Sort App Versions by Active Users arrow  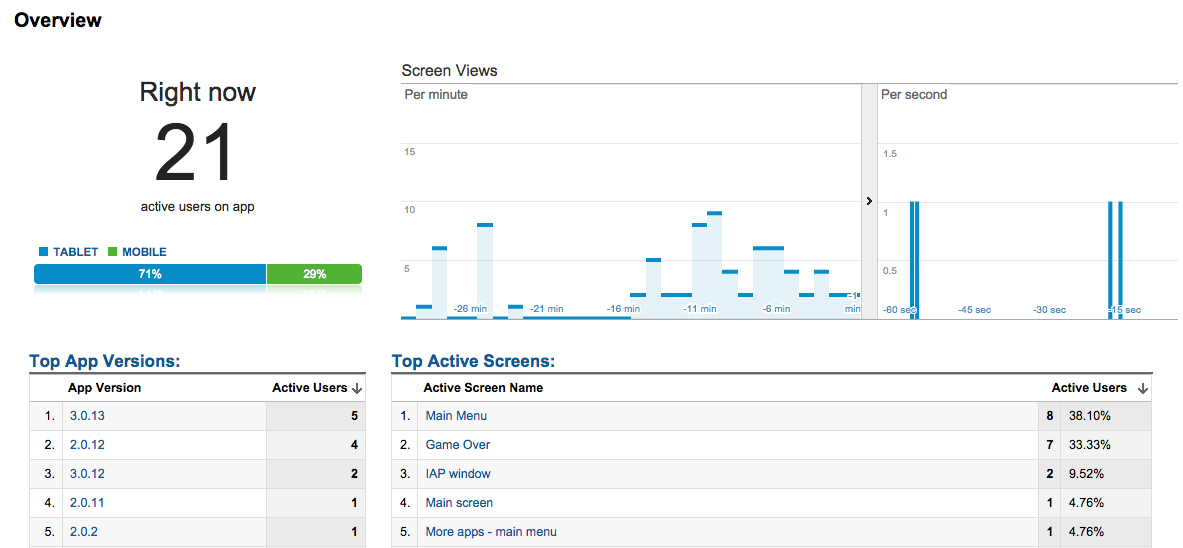357,388
